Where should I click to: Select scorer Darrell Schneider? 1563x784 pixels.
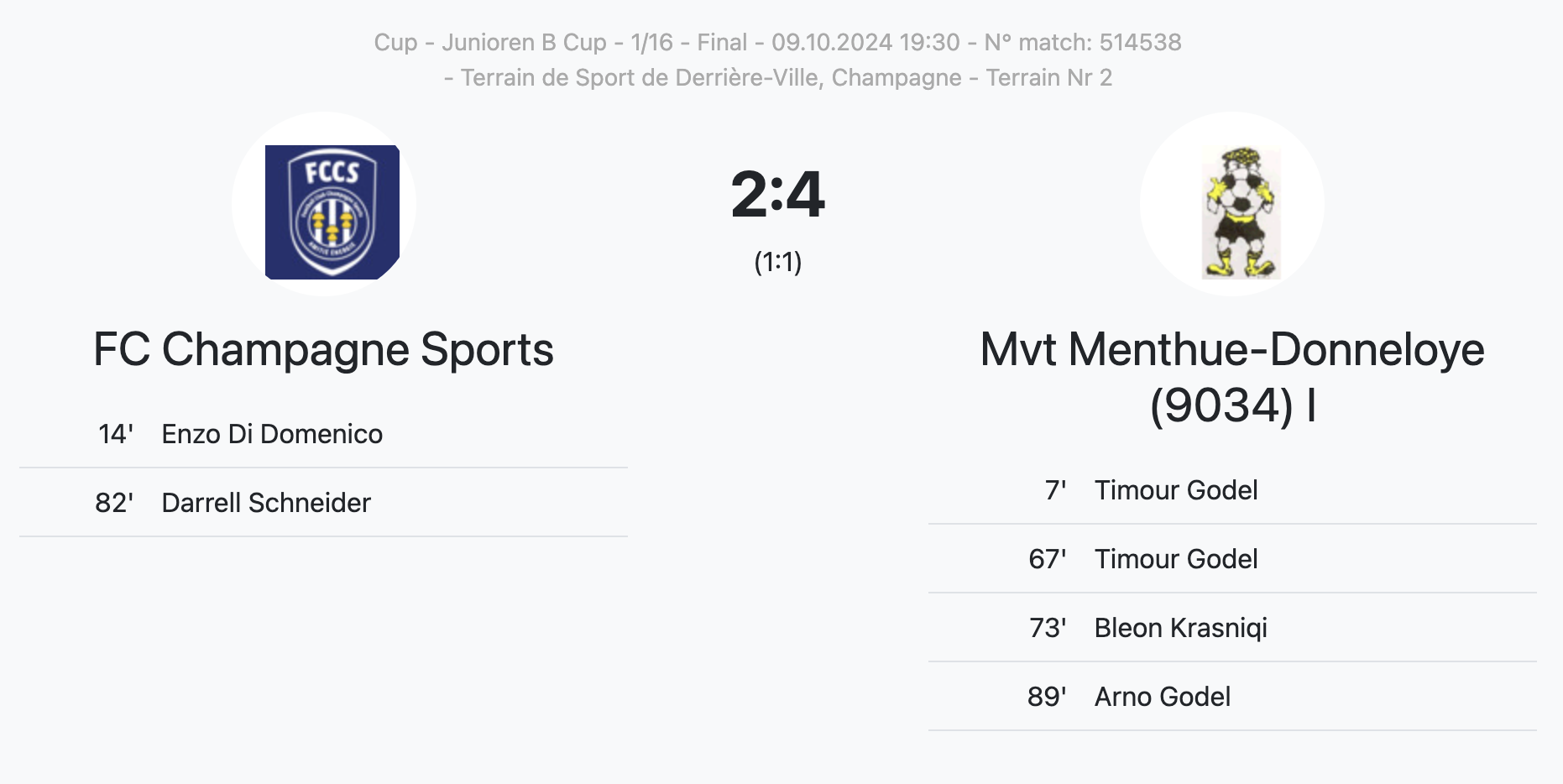point(266,503)
